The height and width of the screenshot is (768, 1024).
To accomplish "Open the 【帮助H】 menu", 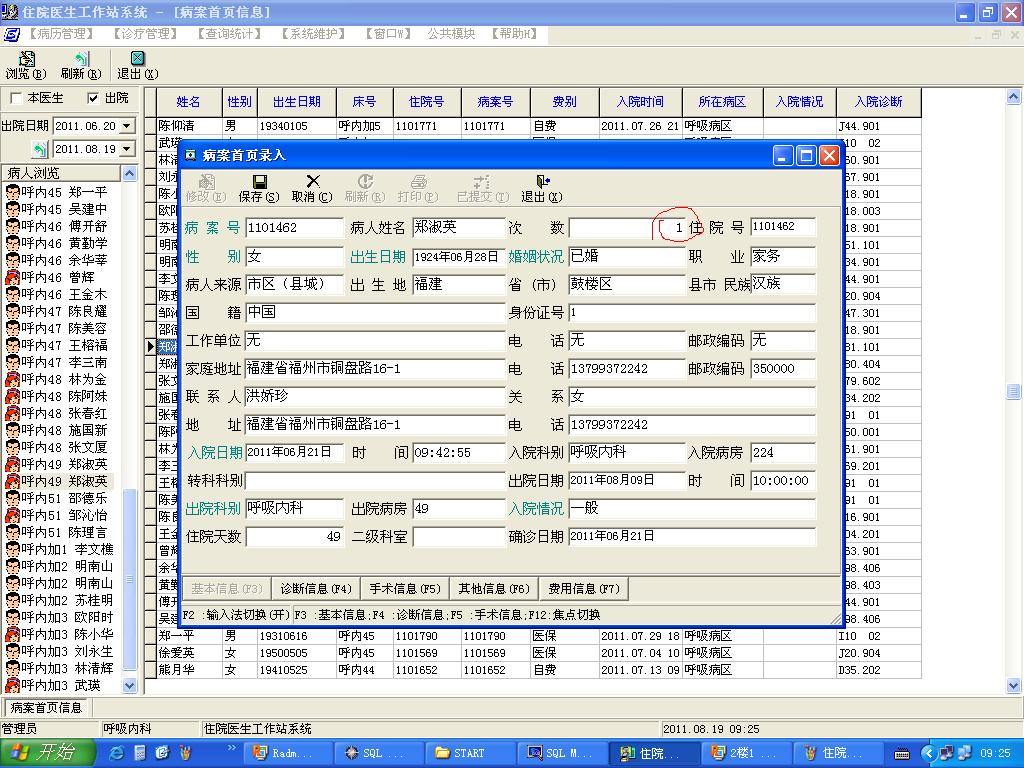I will tap(515, 33).
